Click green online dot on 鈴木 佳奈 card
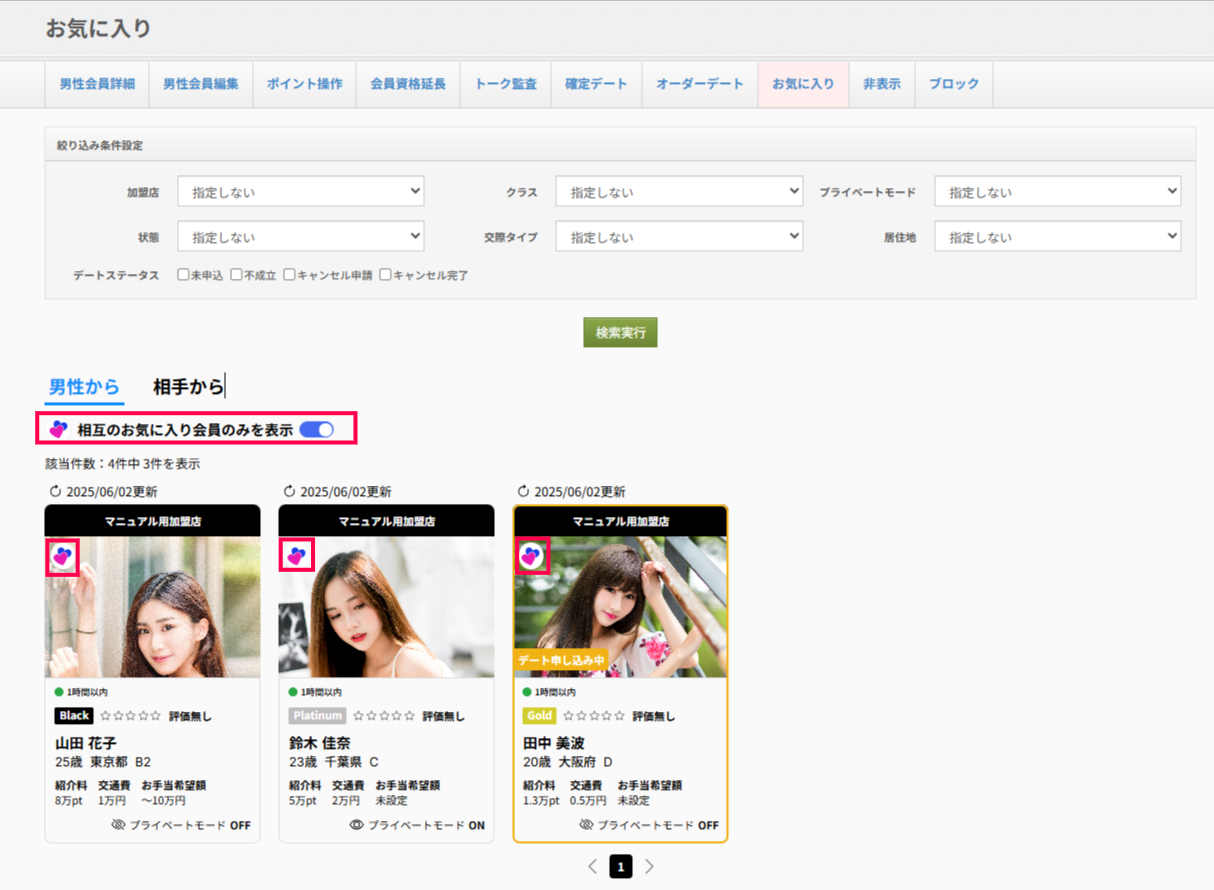1214x890 pixels. point(293,692)
